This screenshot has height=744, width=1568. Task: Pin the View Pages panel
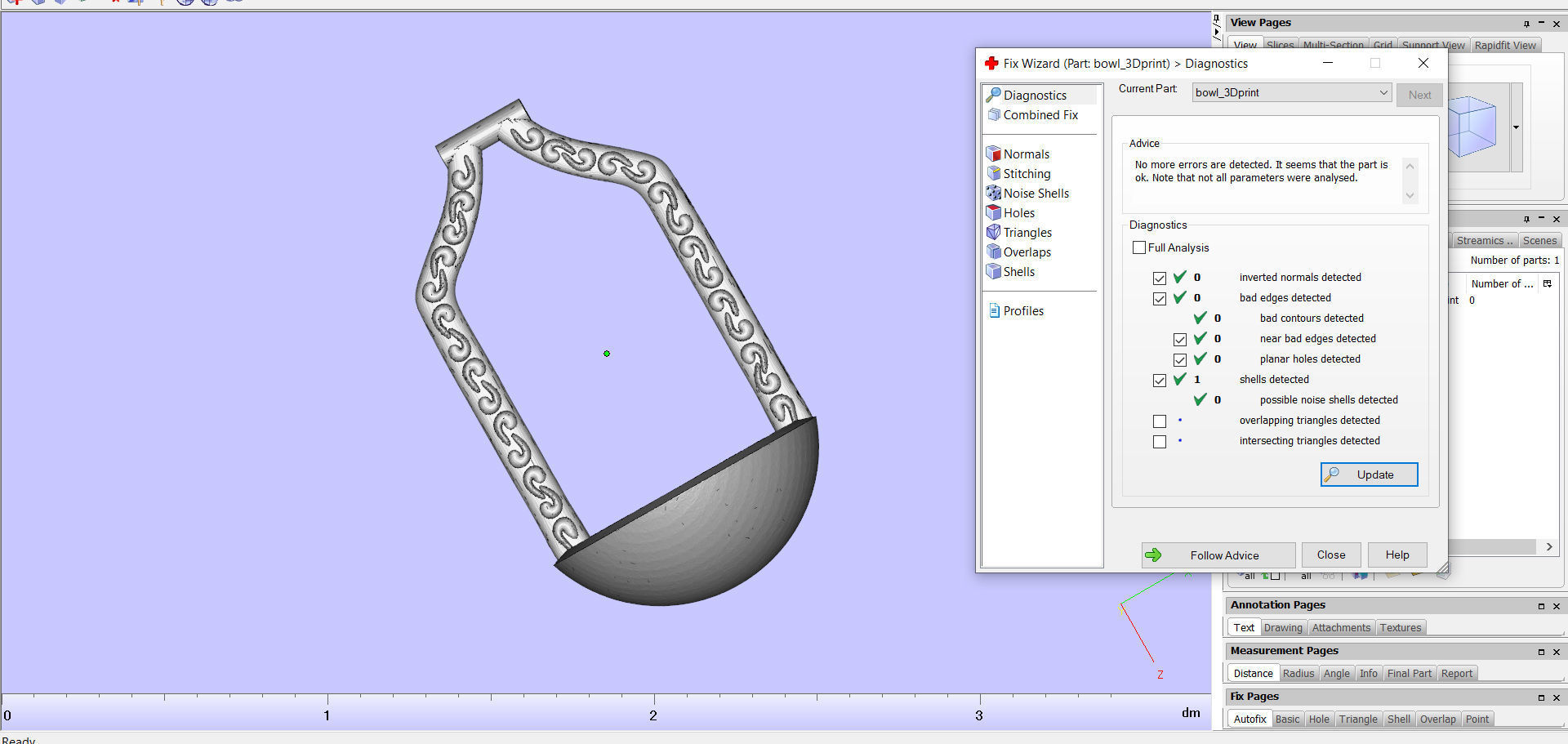click(1526, 24)
